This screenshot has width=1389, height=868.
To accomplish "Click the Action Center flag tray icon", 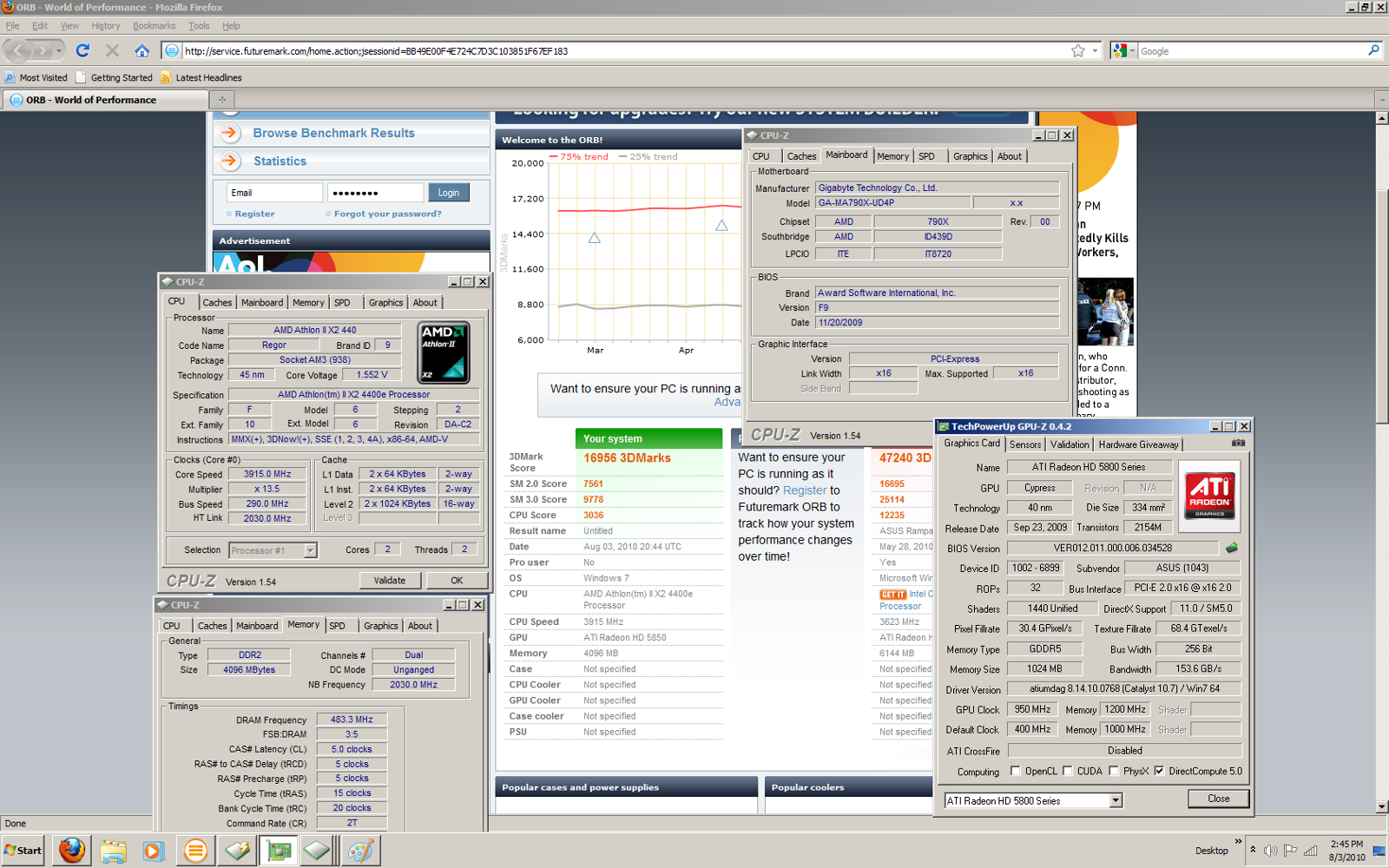I will 1290,851.
